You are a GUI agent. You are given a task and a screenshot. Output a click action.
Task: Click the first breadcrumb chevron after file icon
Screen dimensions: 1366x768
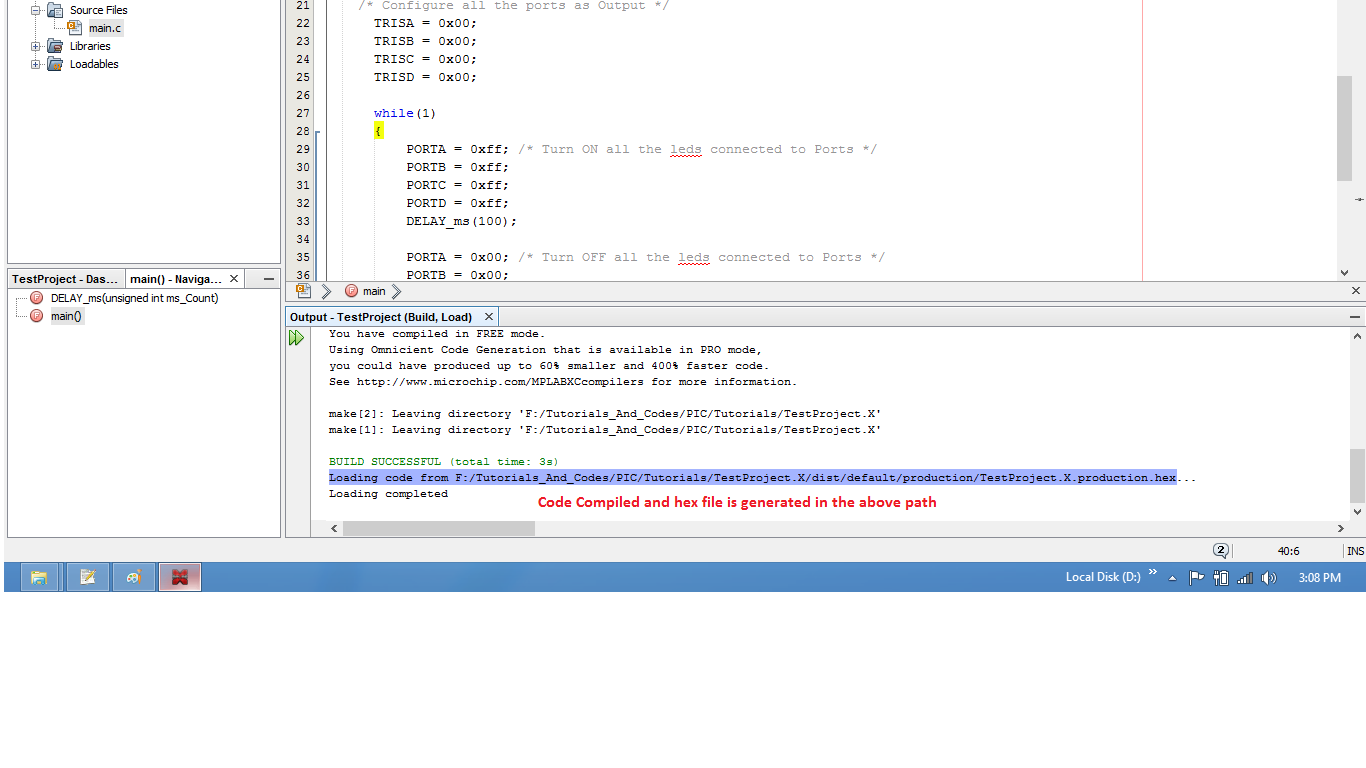pyautogui.click(x=327, y=291)
